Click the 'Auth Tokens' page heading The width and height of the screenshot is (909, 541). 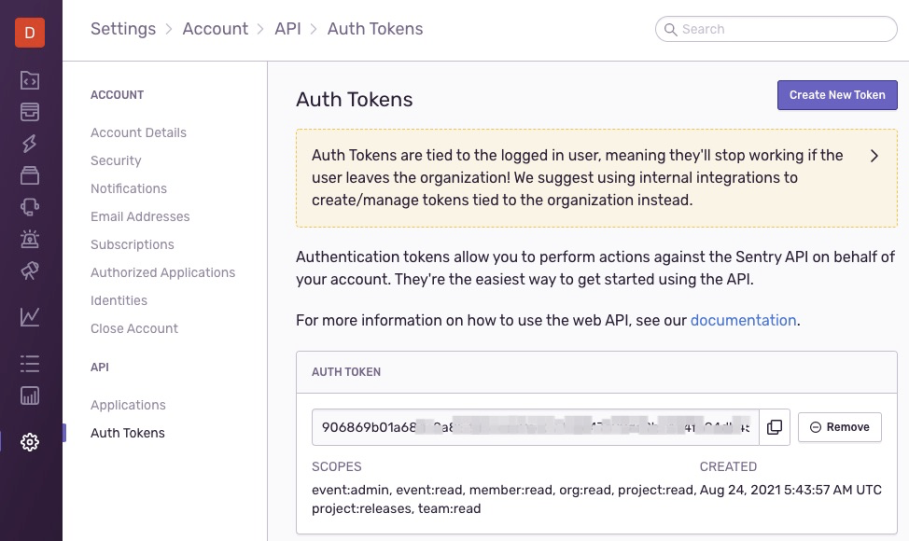[354, 100]
